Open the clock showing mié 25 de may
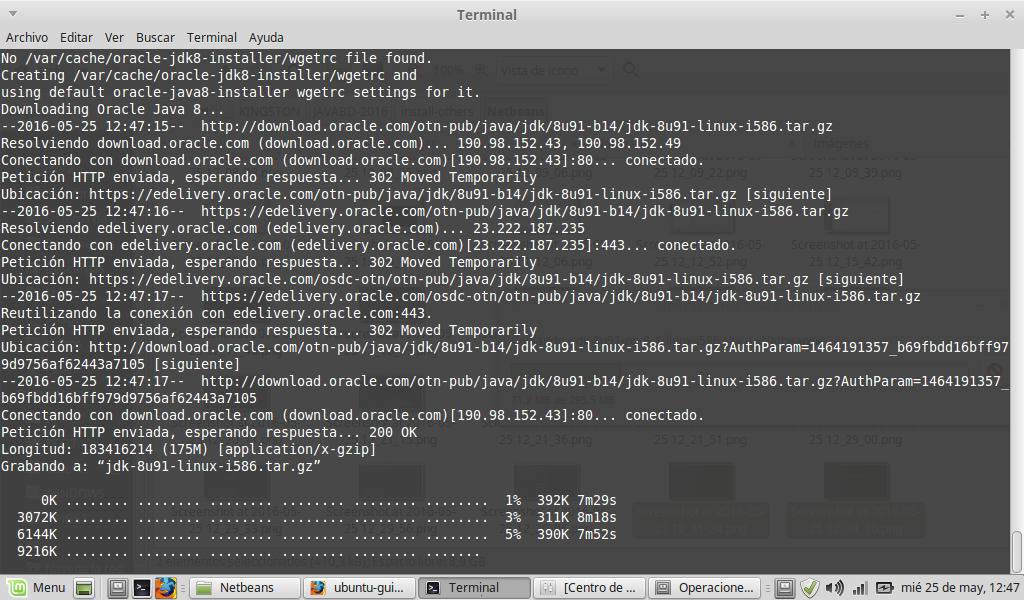 [958, 588]
